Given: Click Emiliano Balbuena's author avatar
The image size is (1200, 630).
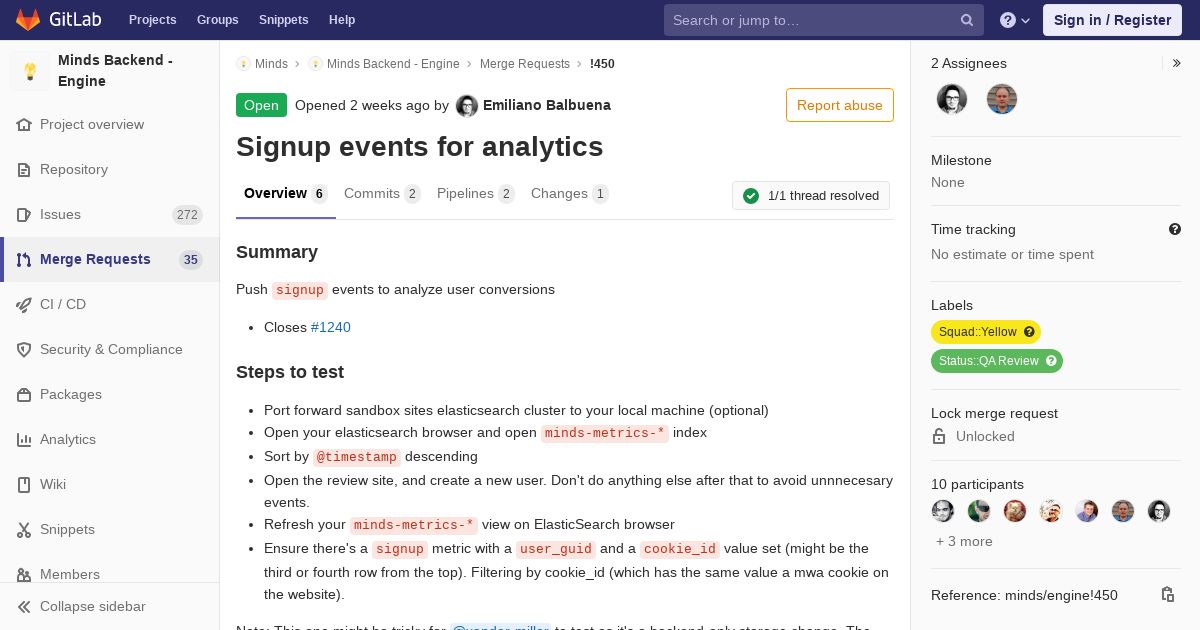Looking at the screenshot, I should tap(467, 106).
